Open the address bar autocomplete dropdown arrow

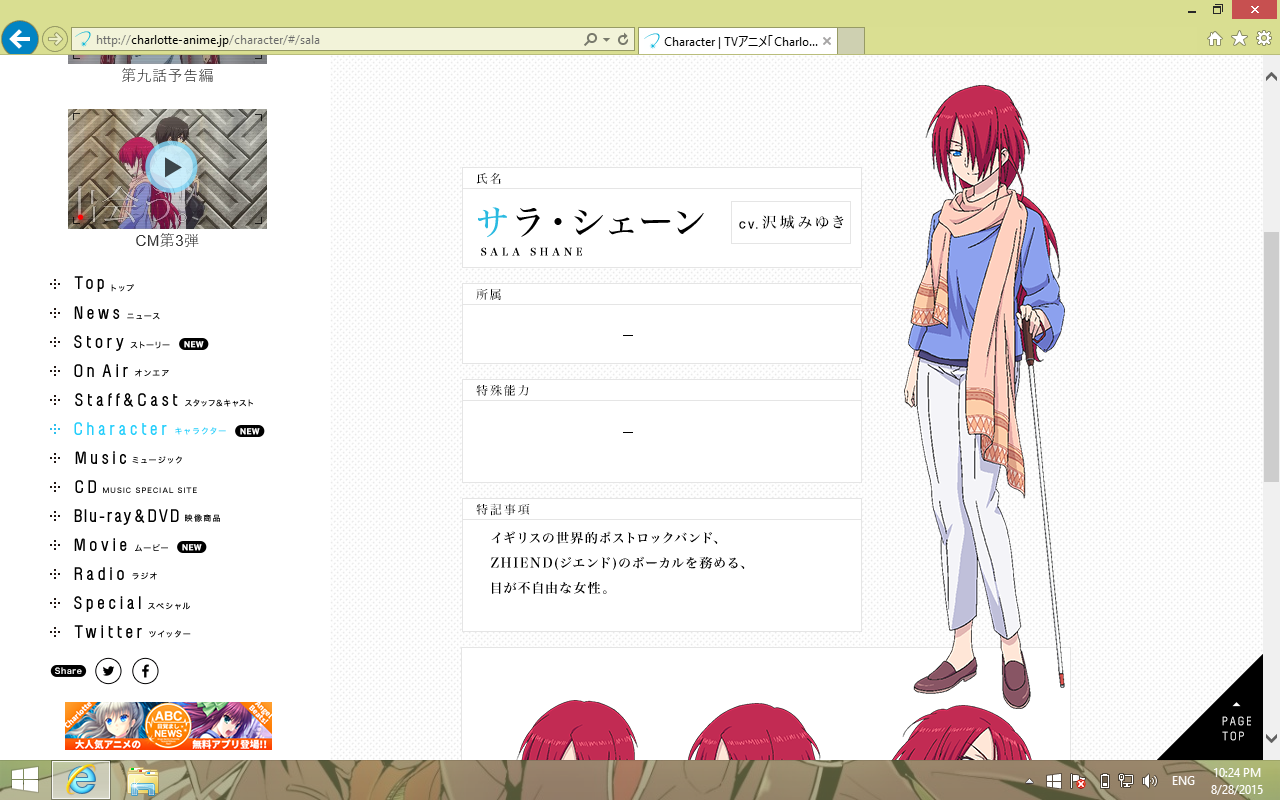(606, 40)
